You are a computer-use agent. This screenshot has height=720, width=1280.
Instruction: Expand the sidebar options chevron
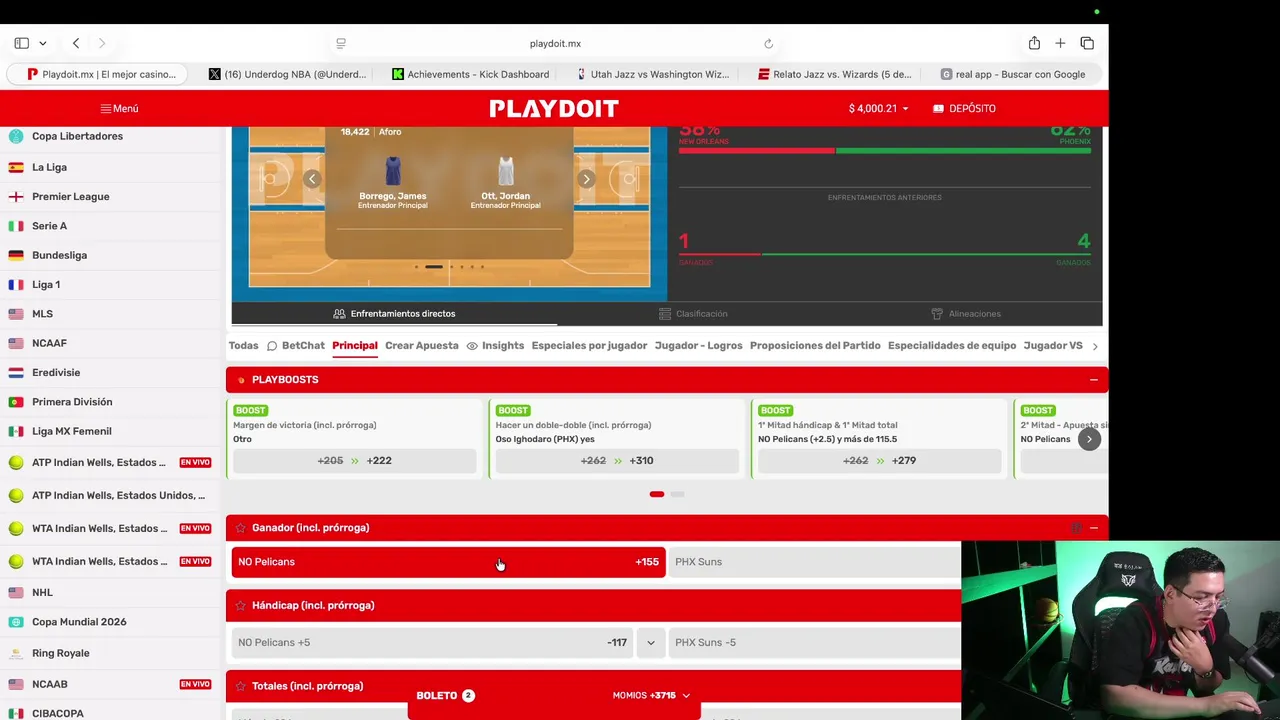[43, 43]
